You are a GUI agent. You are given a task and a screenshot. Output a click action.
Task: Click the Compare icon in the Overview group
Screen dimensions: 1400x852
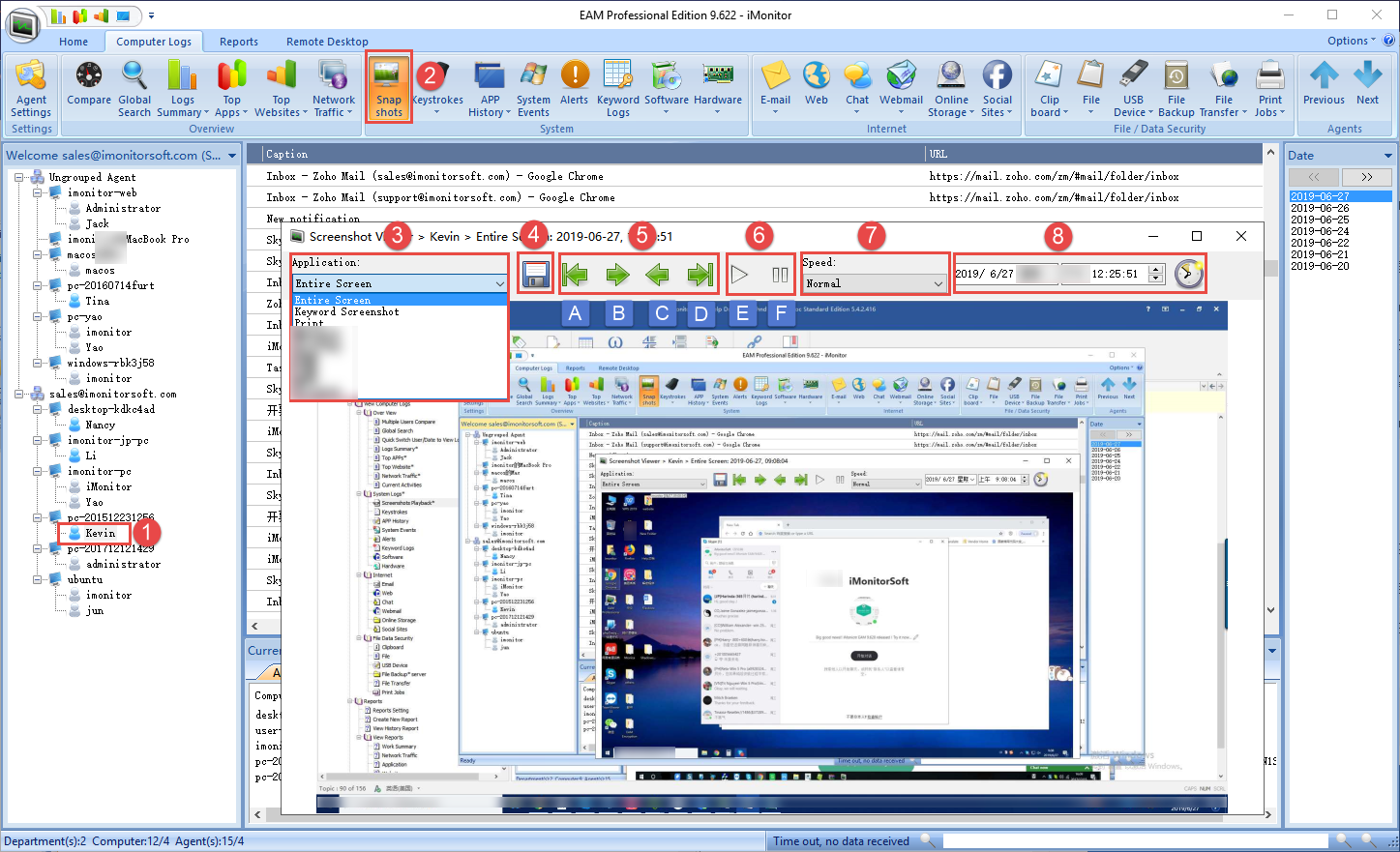click(x=89, y=83)
